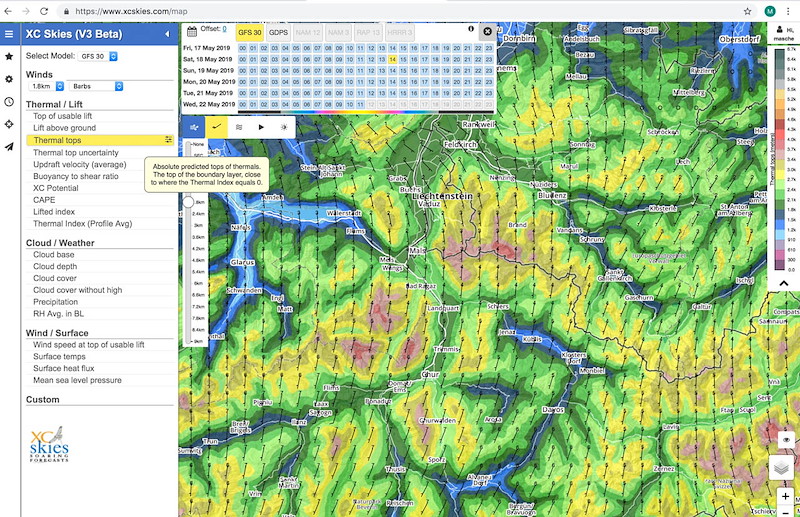Select Top of usable lift layer

tap(63, 116)
